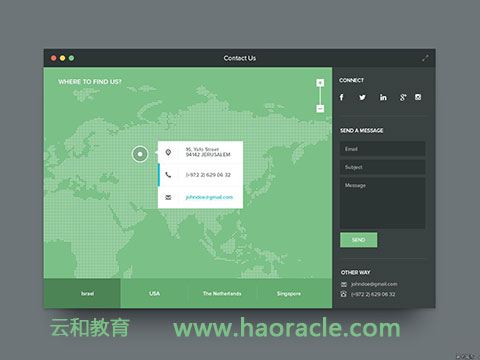Click the map zoom-in plus button
This screenshot has width=480, height=360.
pos(320,83)
